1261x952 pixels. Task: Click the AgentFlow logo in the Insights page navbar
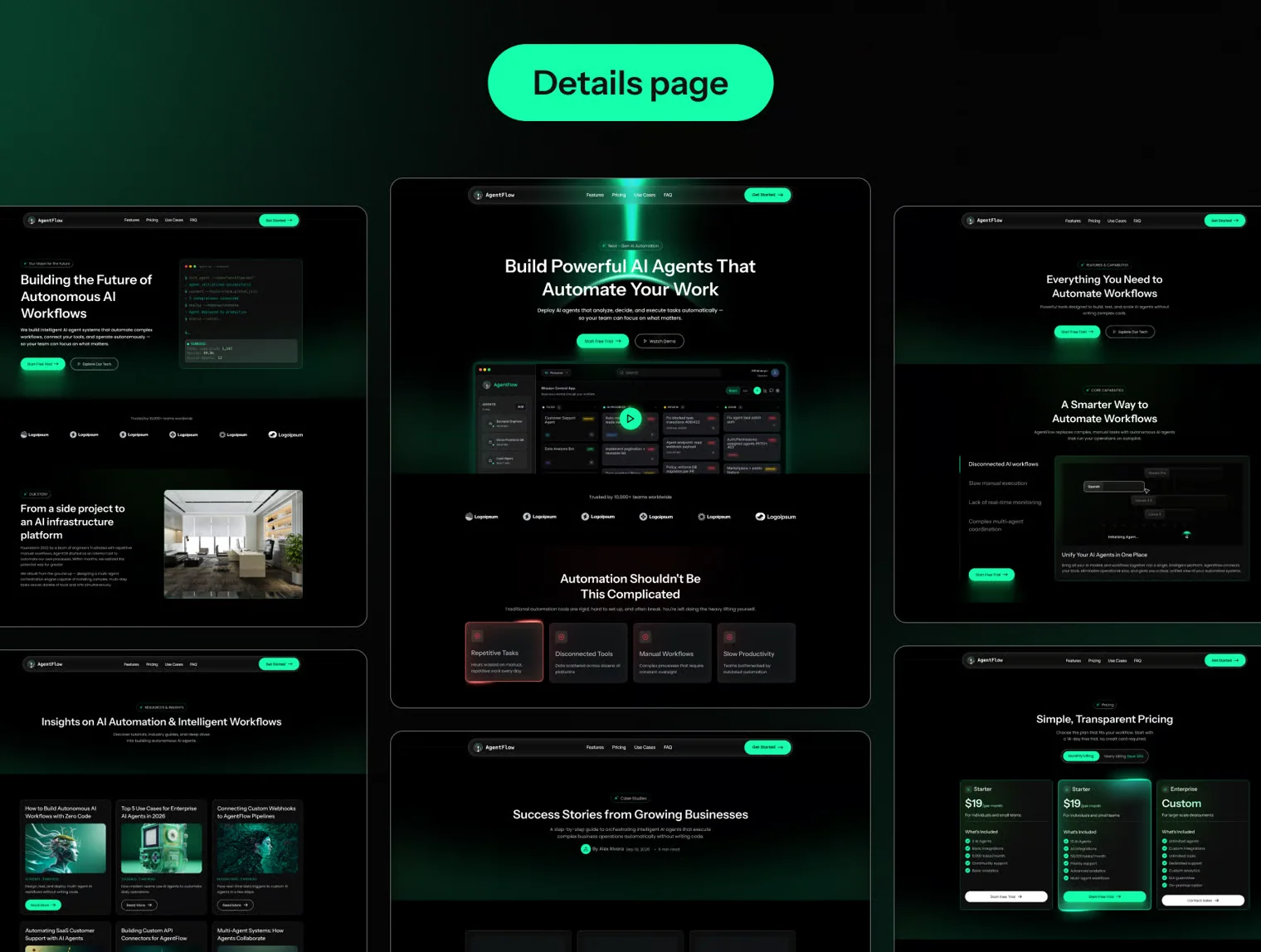pos(46,664)
